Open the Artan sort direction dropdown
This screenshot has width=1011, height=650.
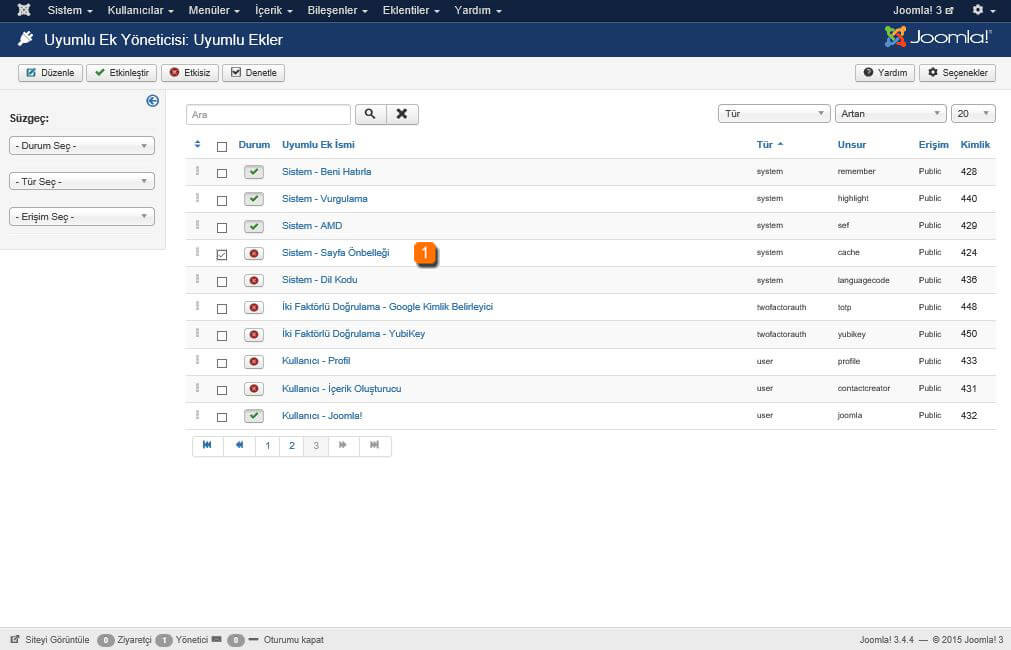(890, 114)
